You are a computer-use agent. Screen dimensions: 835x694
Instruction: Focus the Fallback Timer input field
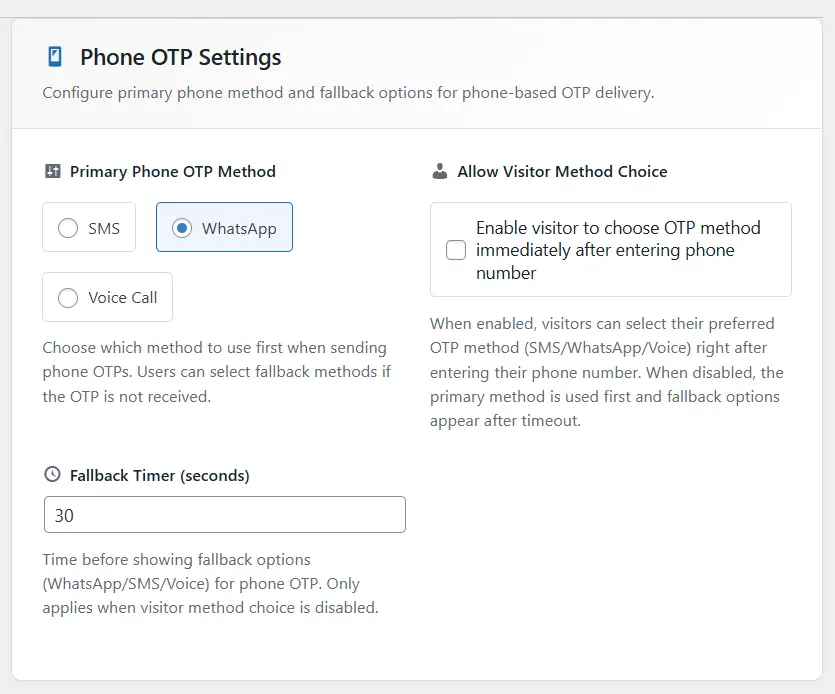point(225,515)
